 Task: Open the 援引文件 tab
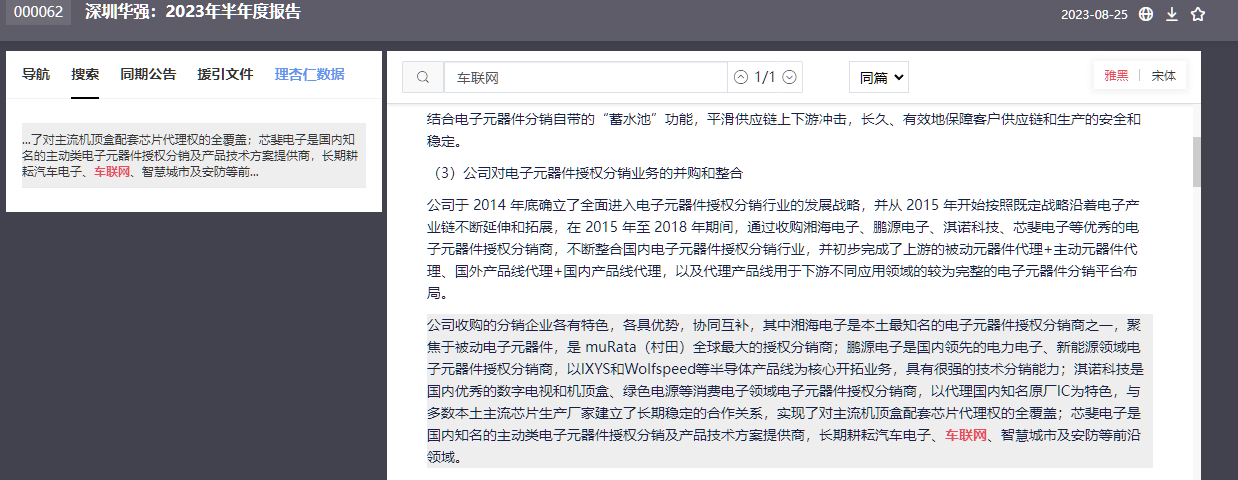[225, 74]
